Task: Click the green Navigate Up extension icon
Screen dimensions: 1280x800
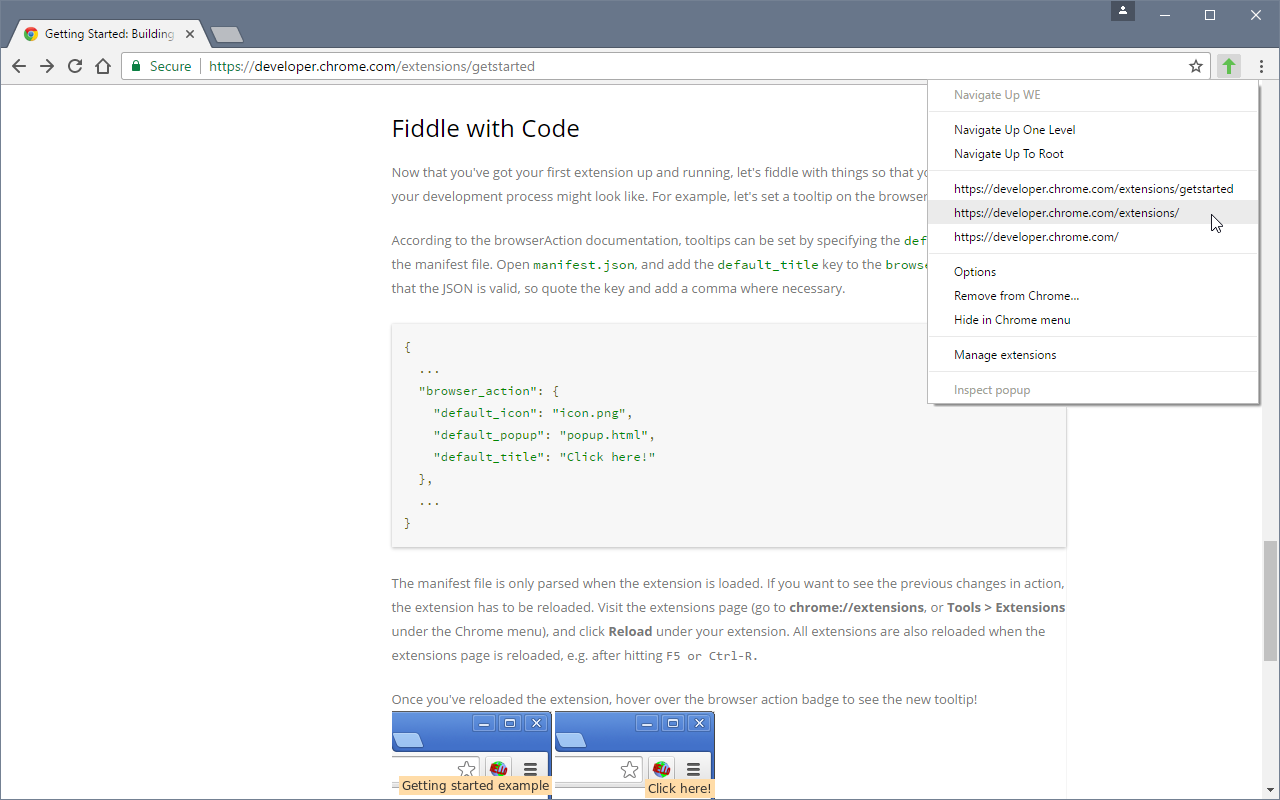Action: (1229, 66)
